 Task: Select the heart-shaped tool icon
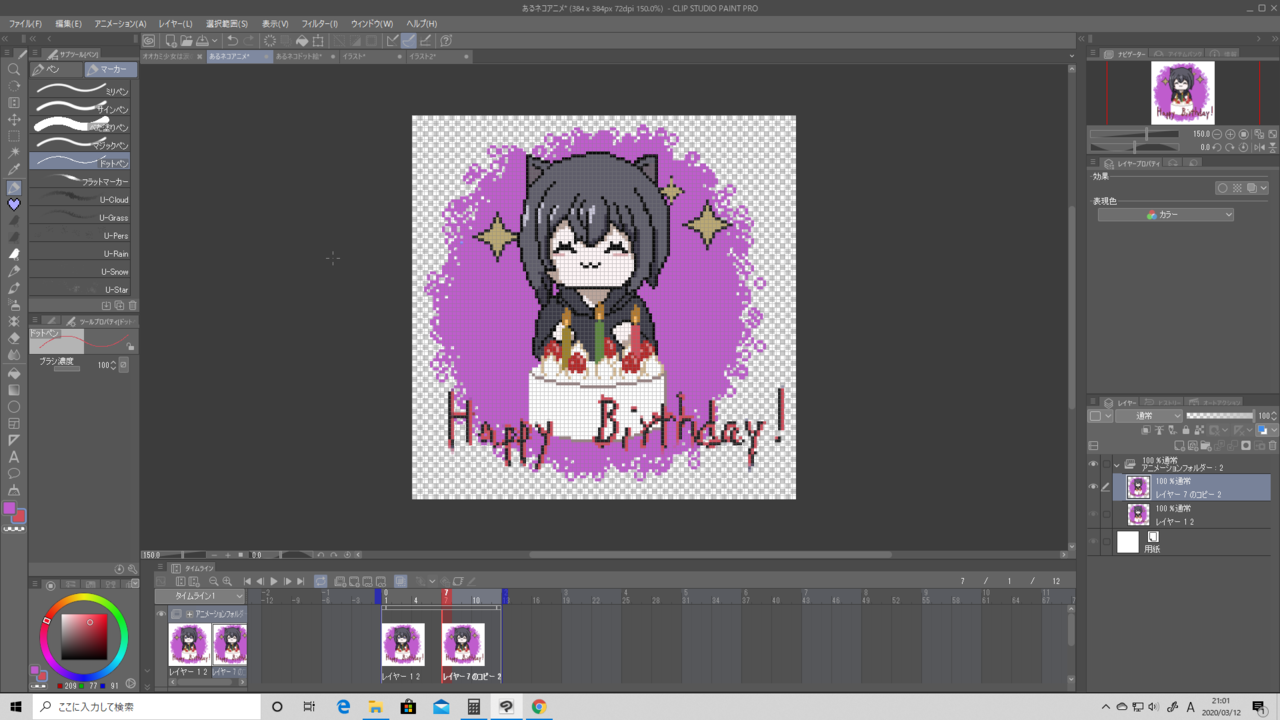tap(14, 205)
